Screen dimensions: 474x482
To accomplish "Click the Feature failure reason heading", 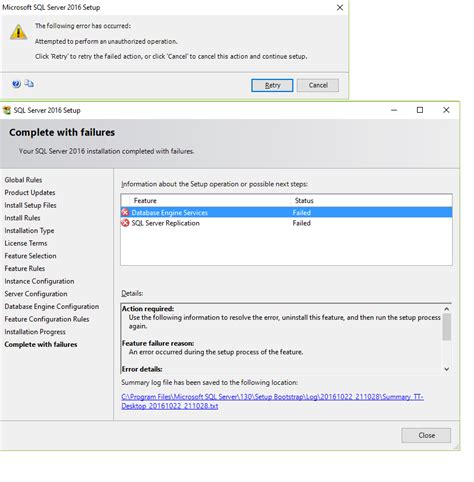I will (158, 343).
